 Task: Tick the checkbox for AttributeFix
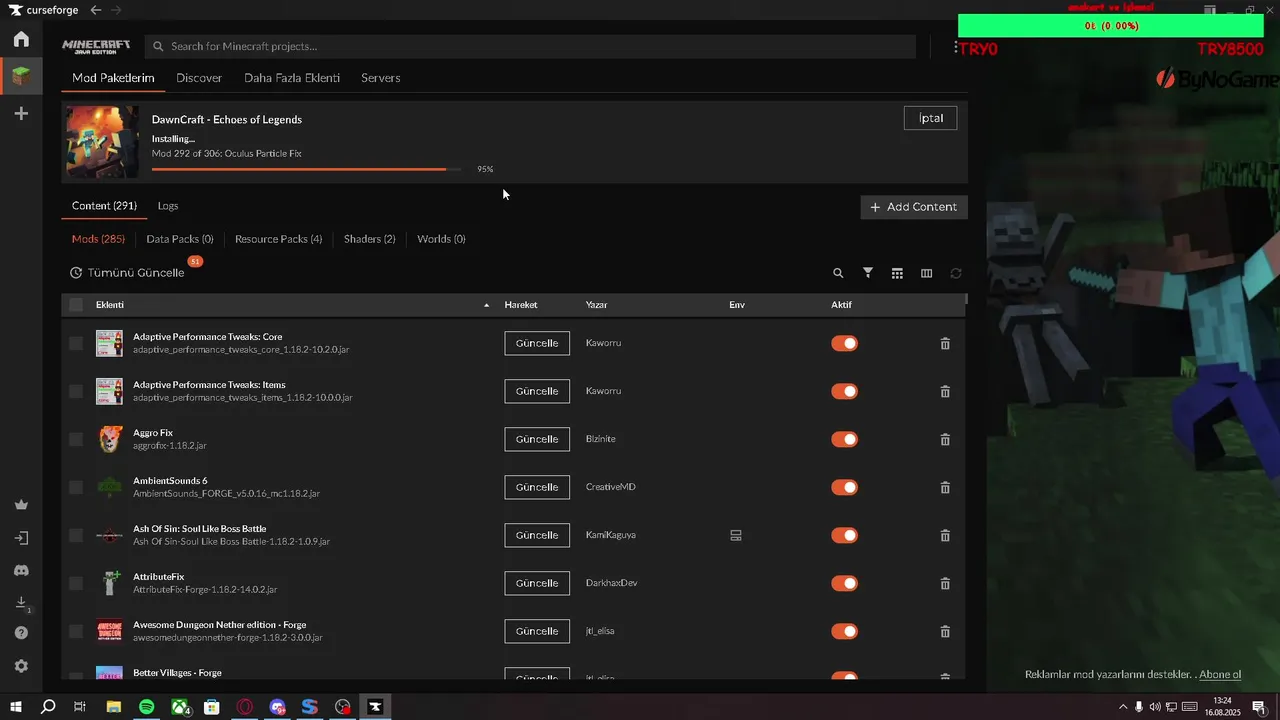(76, 583)
